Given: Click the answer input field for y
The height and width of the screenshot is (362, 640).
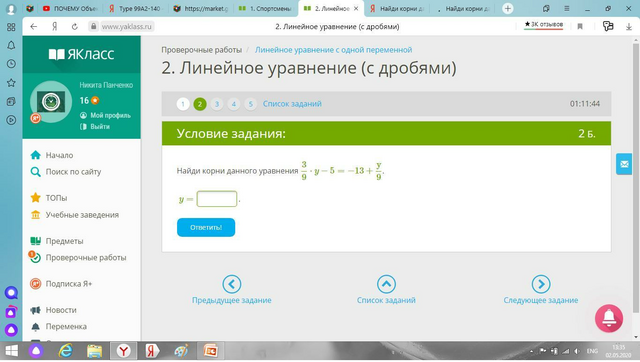Looking at the screenshot, I should point(217,199).
